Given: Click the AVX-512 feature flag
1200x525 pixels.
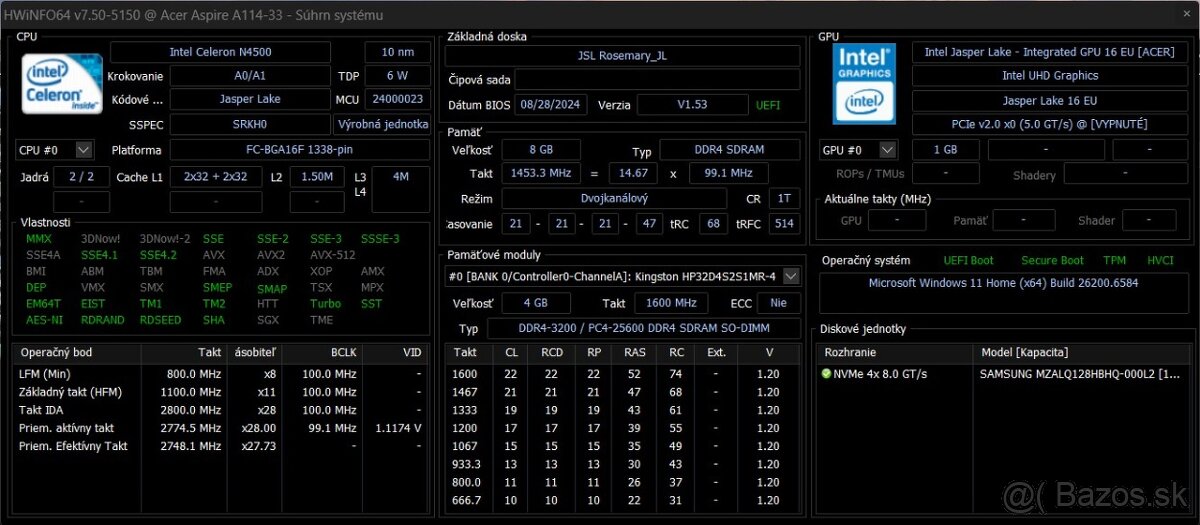Looking at the screenshot, I should (x=332, y=255).
